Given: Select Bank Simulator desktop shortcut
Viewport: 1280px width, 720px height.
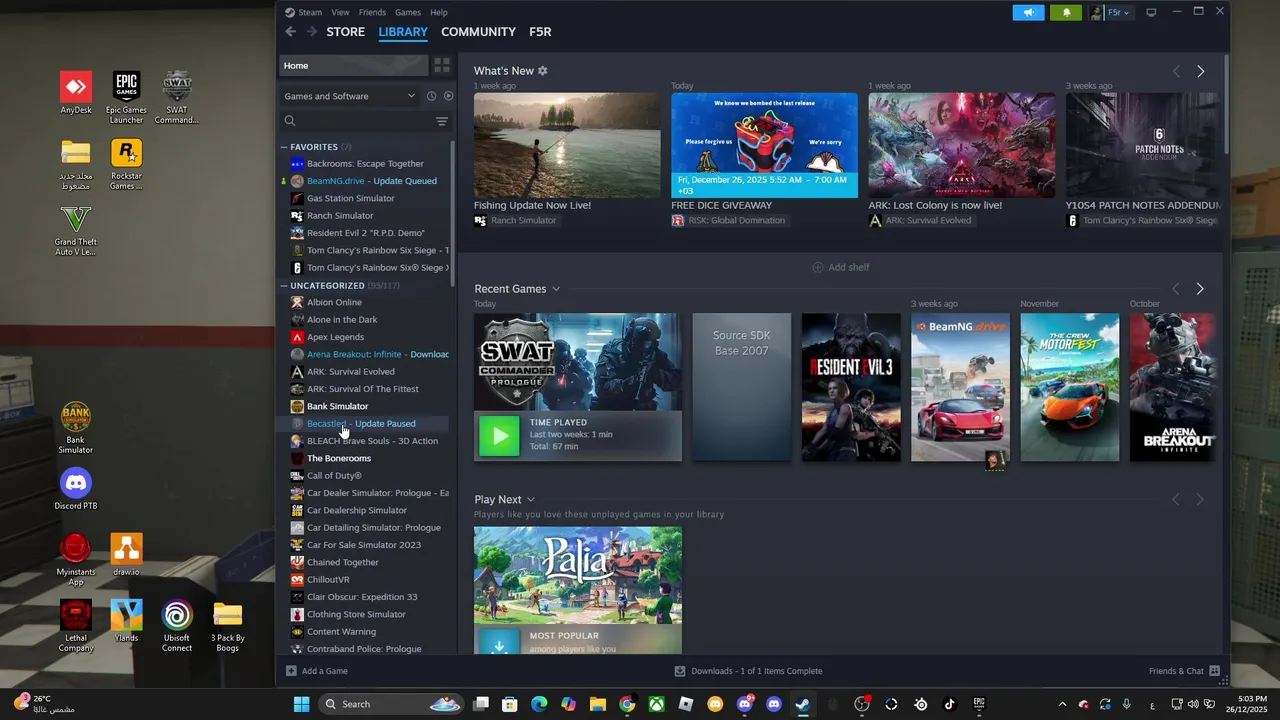Looking at the screenshot, I should (x=76, y=428).
